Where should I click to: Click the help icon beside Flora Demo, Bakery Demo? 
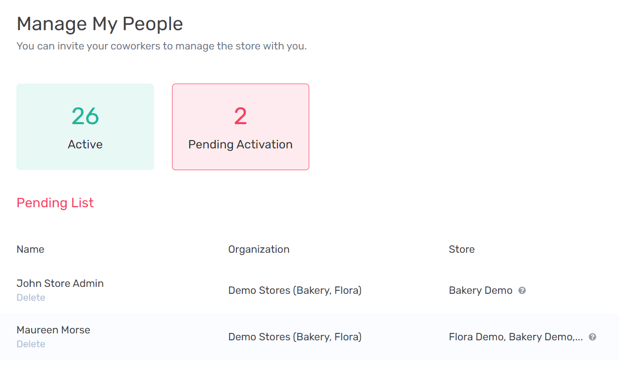[592, 337]
